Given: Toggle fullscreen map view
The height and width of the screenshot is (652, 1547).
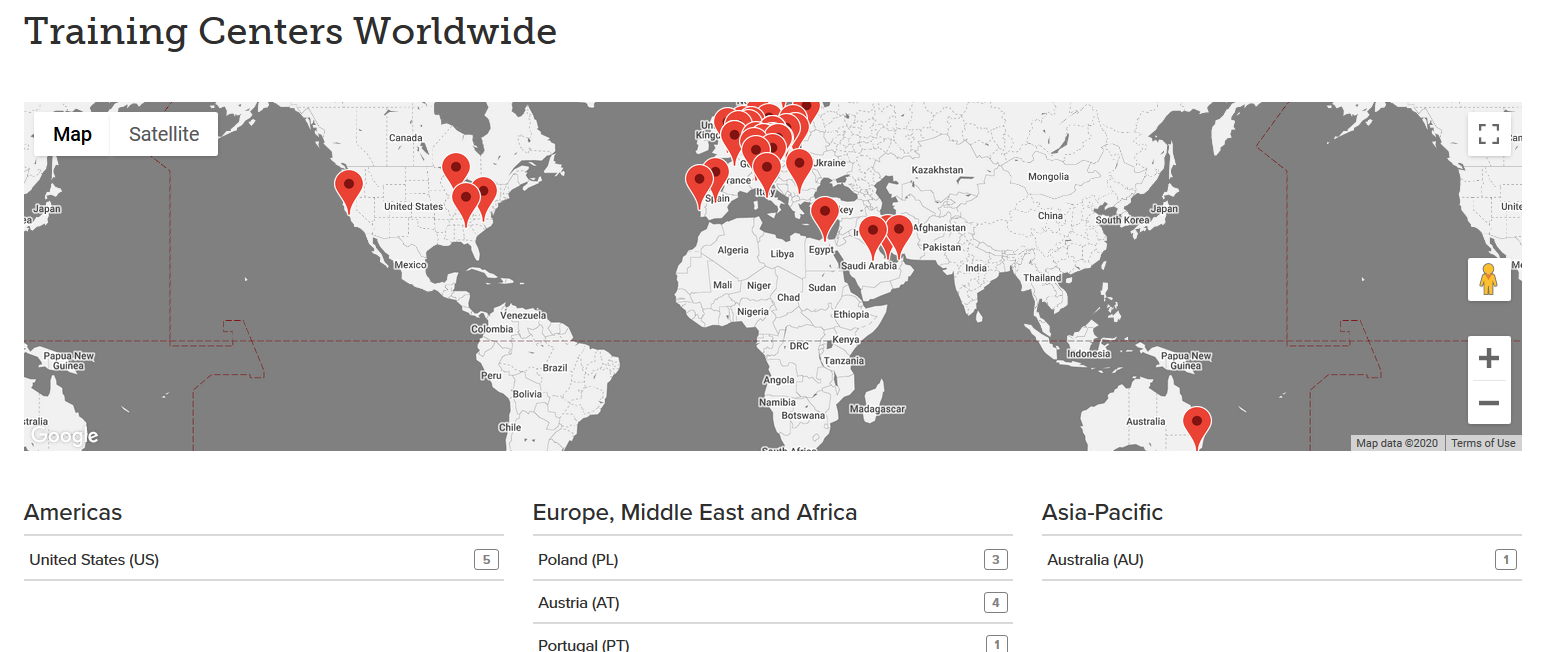Looking at the screenshot, I should [x=1489, y=134].
